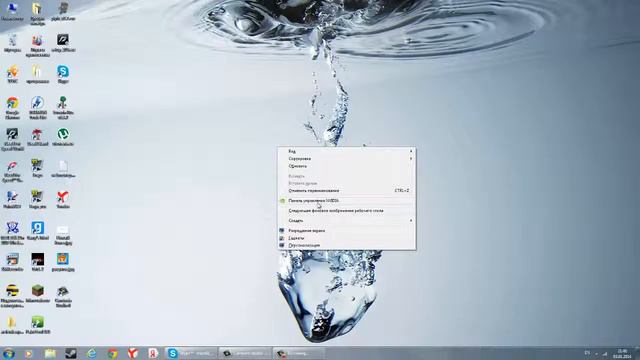This screenshot has width=640, height=360.
Task: Select the Recycle Bin desktop icon
Action: pyautogui.click(x=12, y=43)
